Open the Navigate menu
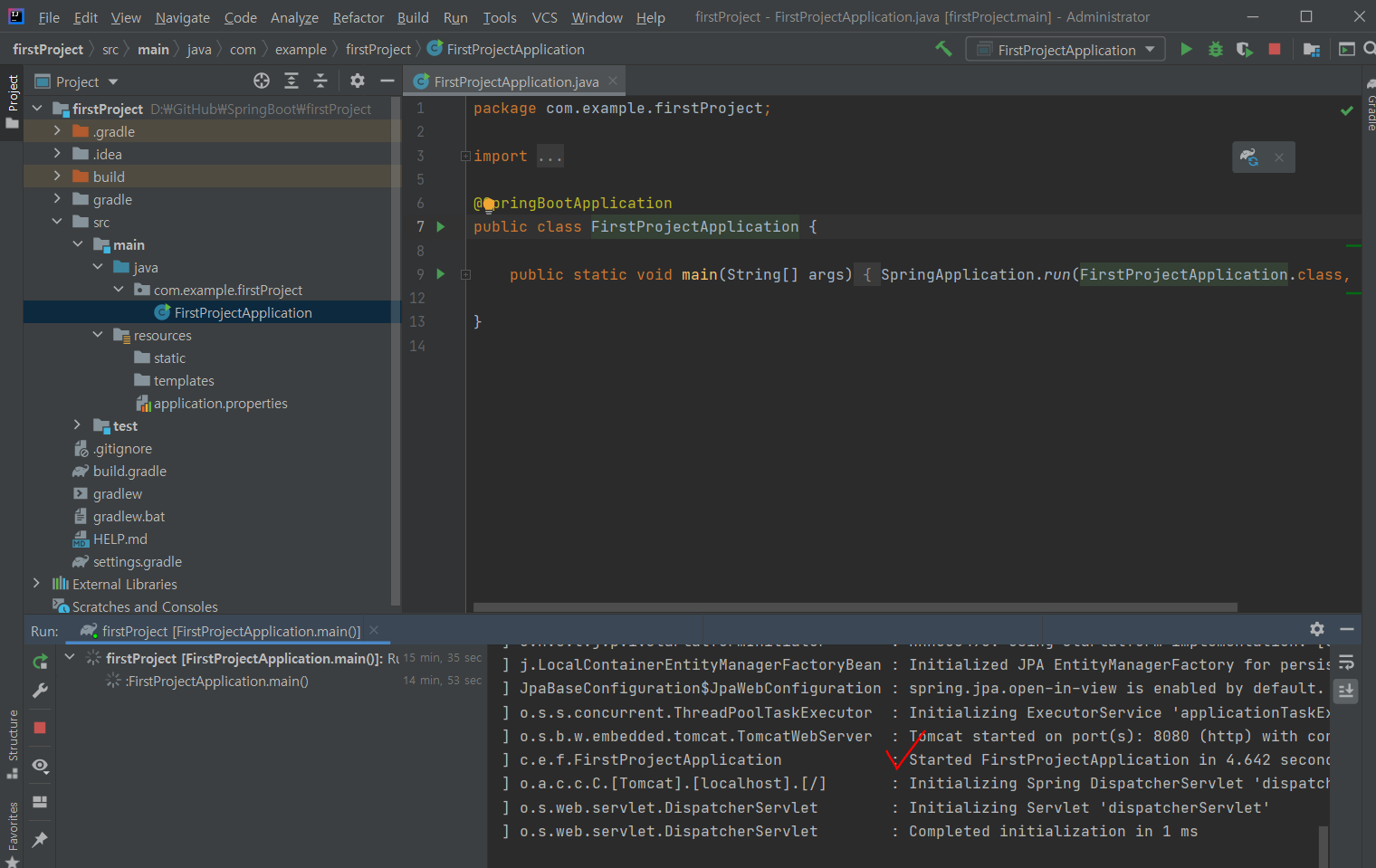The height and width of the screenshot is (868, 1376). click(x=182, y=17)
